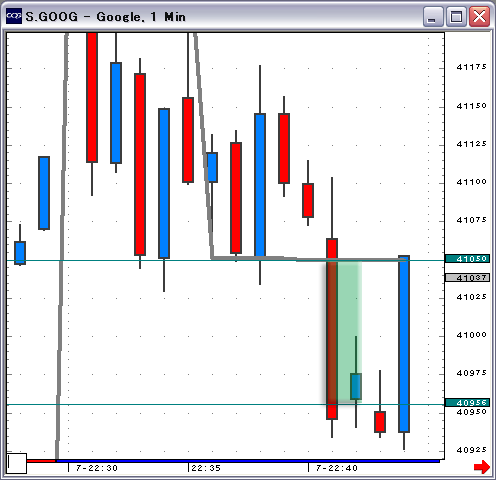
Task: Click the blue time-axis scroll bar
Action: click(248, 461)
